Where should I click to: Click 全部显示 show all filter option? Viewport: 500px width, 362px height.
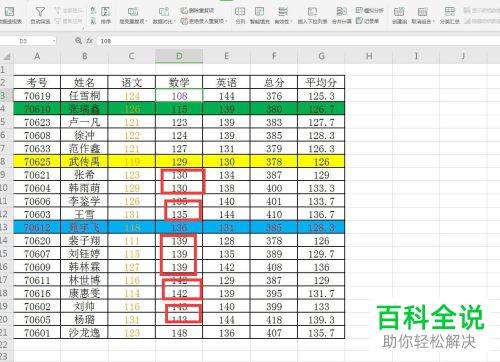pos(68,10)
